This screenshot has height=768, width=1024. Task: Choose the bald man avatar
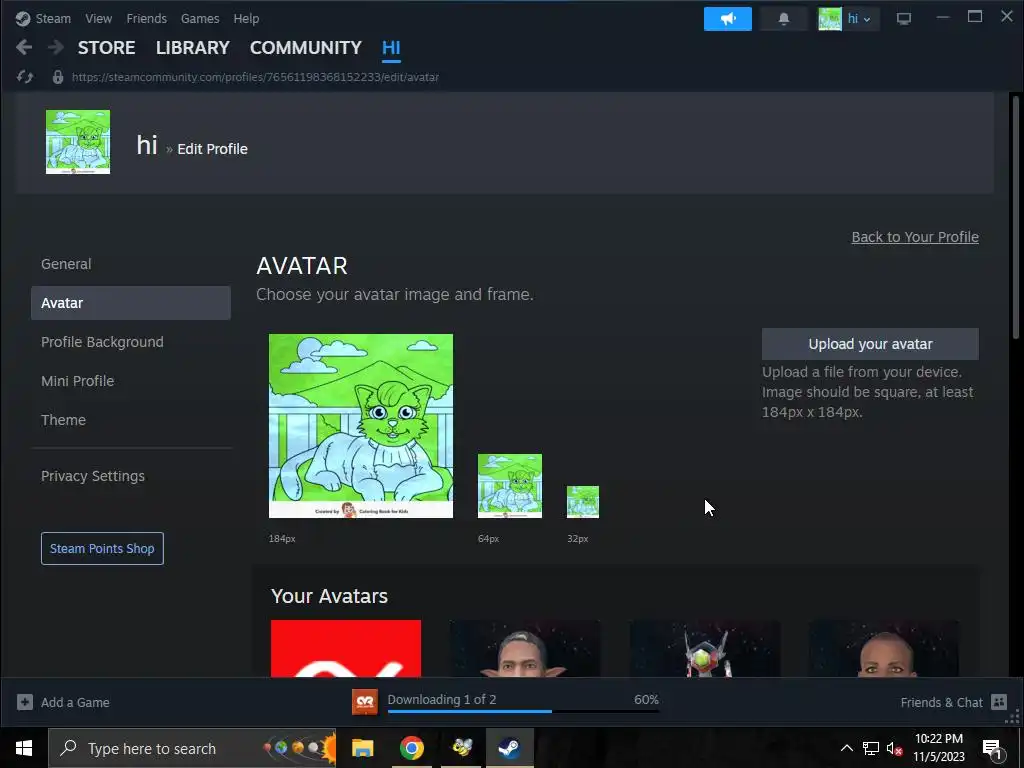click(x=884, y=648)
